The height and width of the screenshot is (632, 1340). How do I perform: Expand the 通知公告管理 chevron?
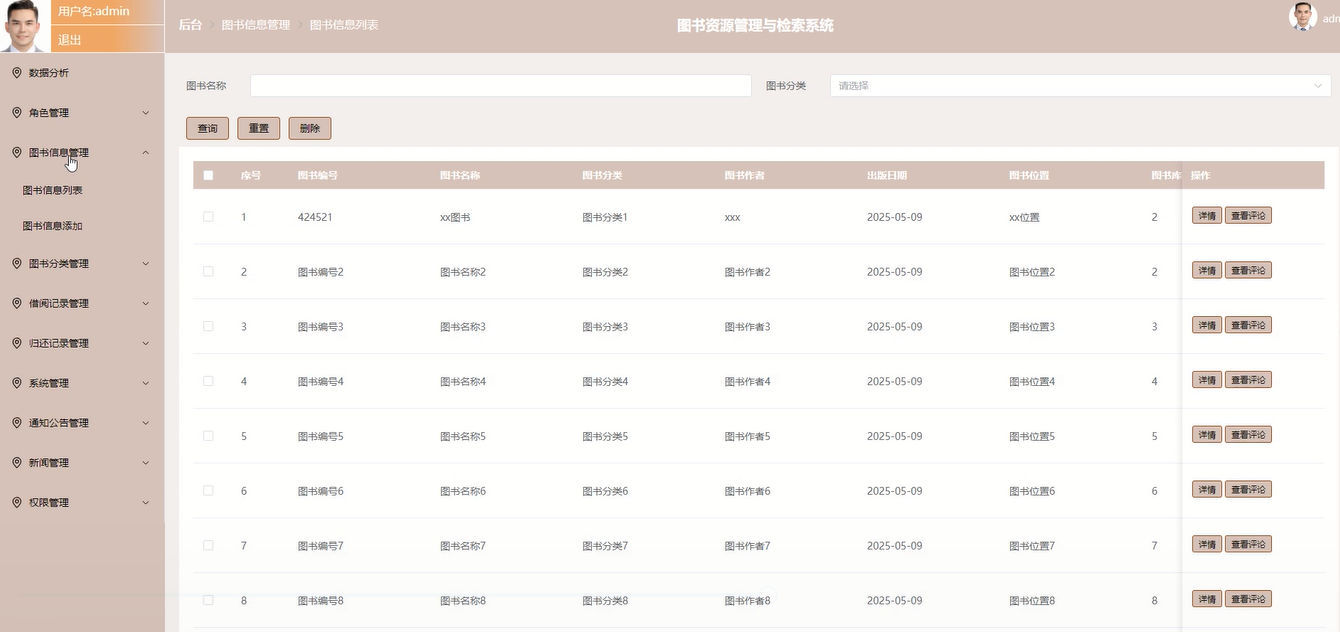146,423
